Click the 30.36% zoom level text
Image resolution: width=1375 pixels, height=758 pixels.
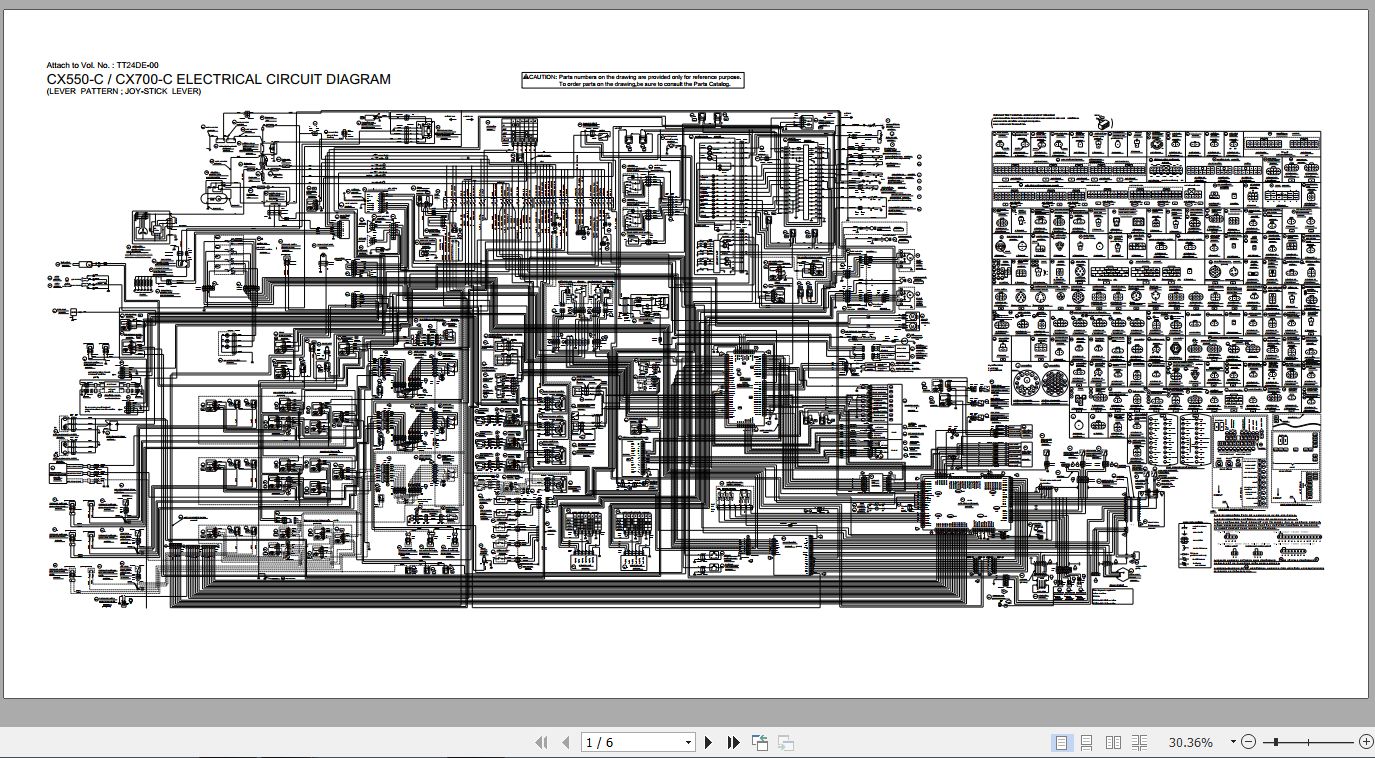1190,742
